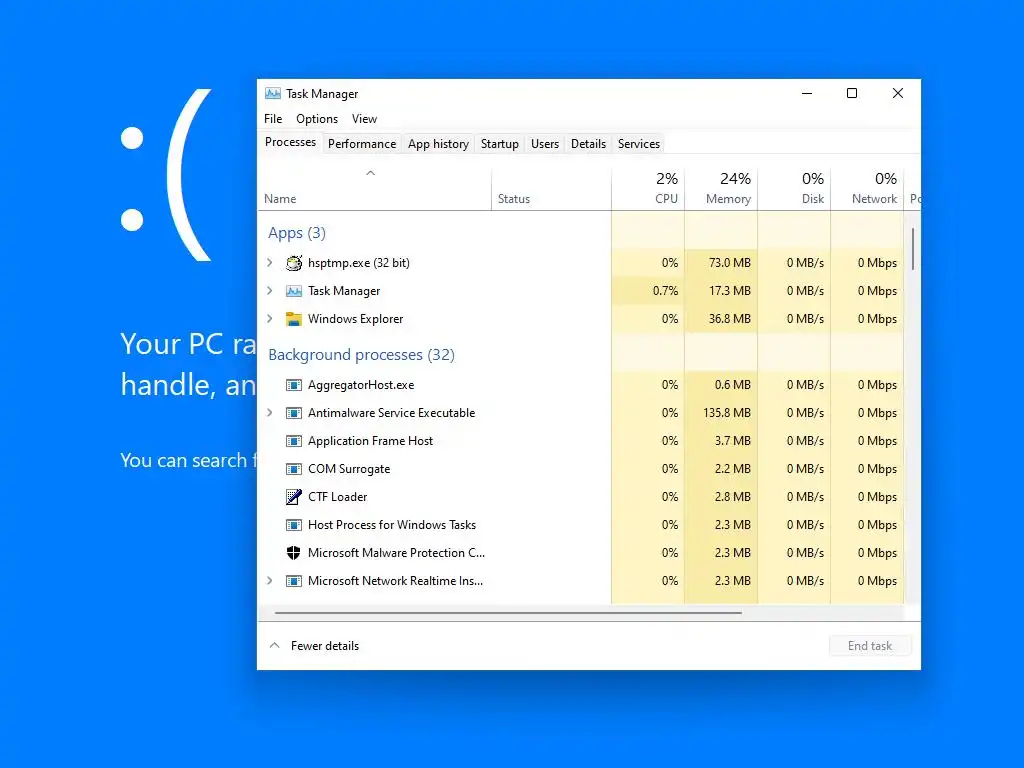Click the 0.7% CPU value

(665, 291)
